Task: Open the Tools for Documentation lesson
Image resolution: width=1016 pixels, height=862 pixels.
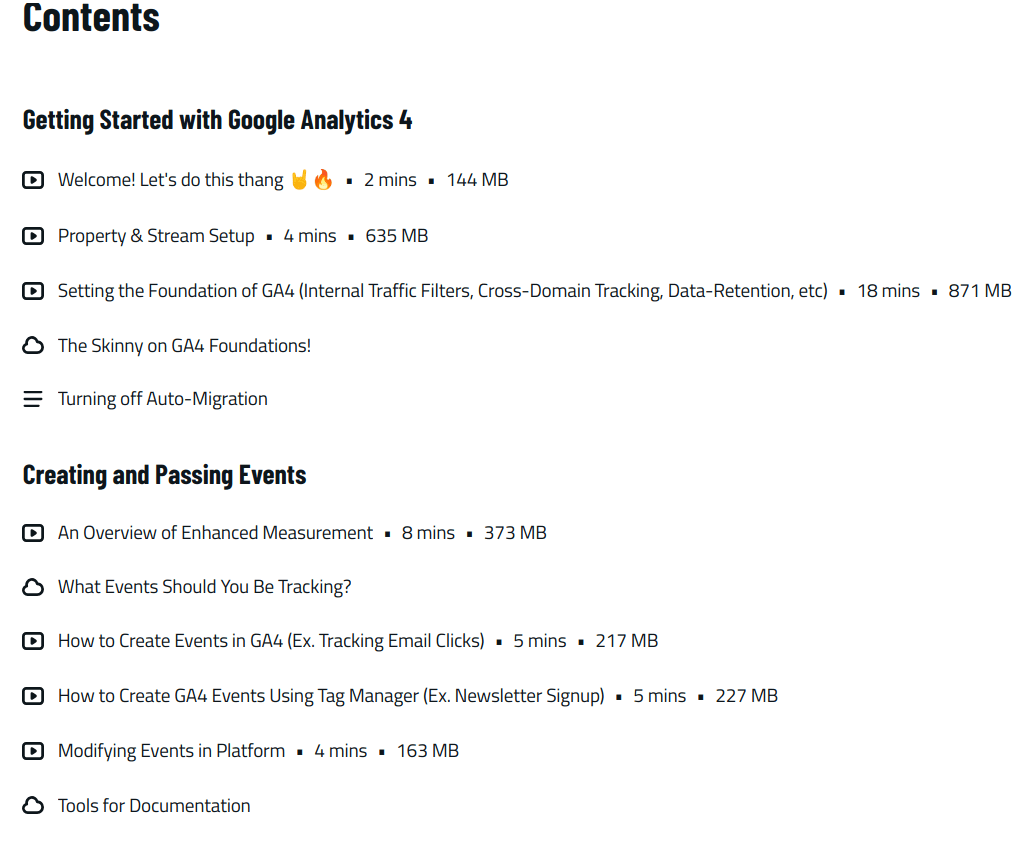Action: (154, 805)
